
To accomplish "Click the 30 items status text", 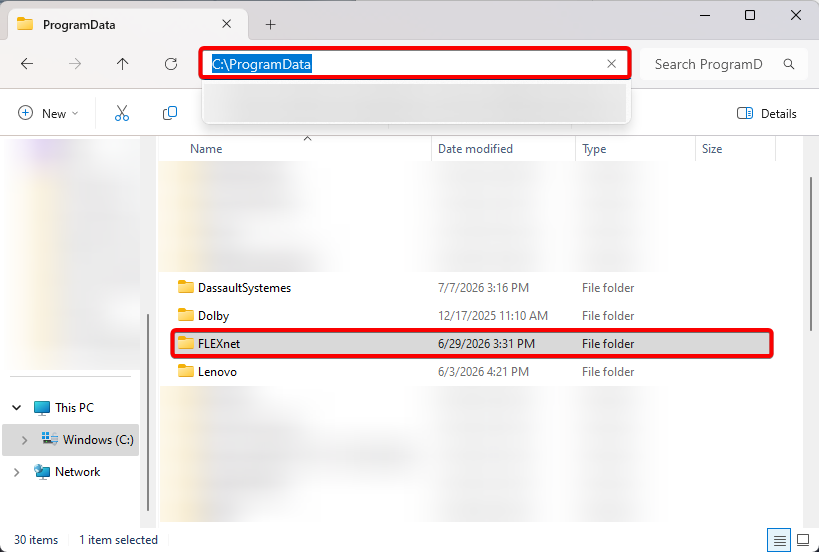I will pyautogui.click(x=36, y=540).
